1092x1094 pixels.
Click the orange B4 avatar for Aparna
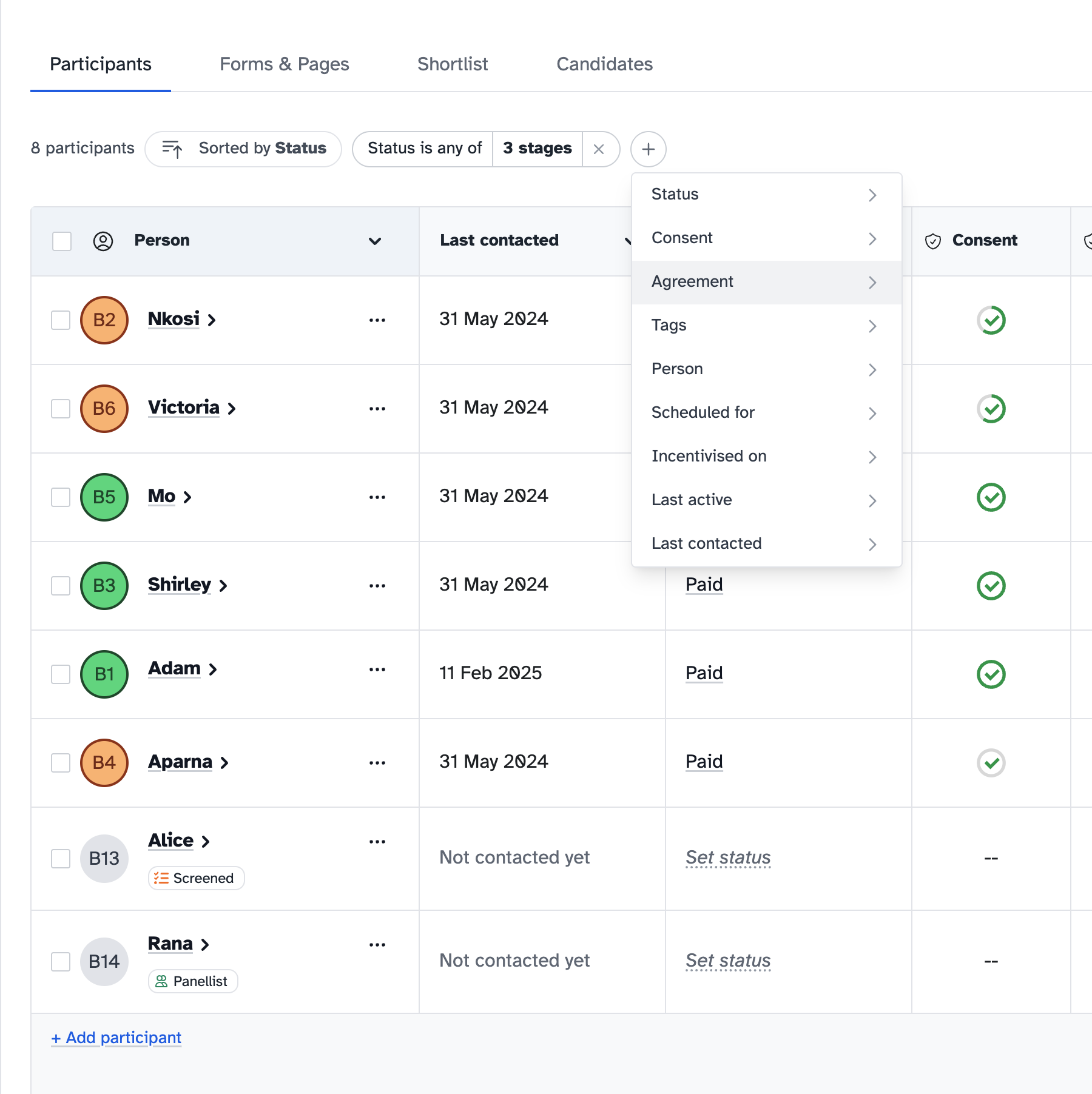(x=104, y=762)
